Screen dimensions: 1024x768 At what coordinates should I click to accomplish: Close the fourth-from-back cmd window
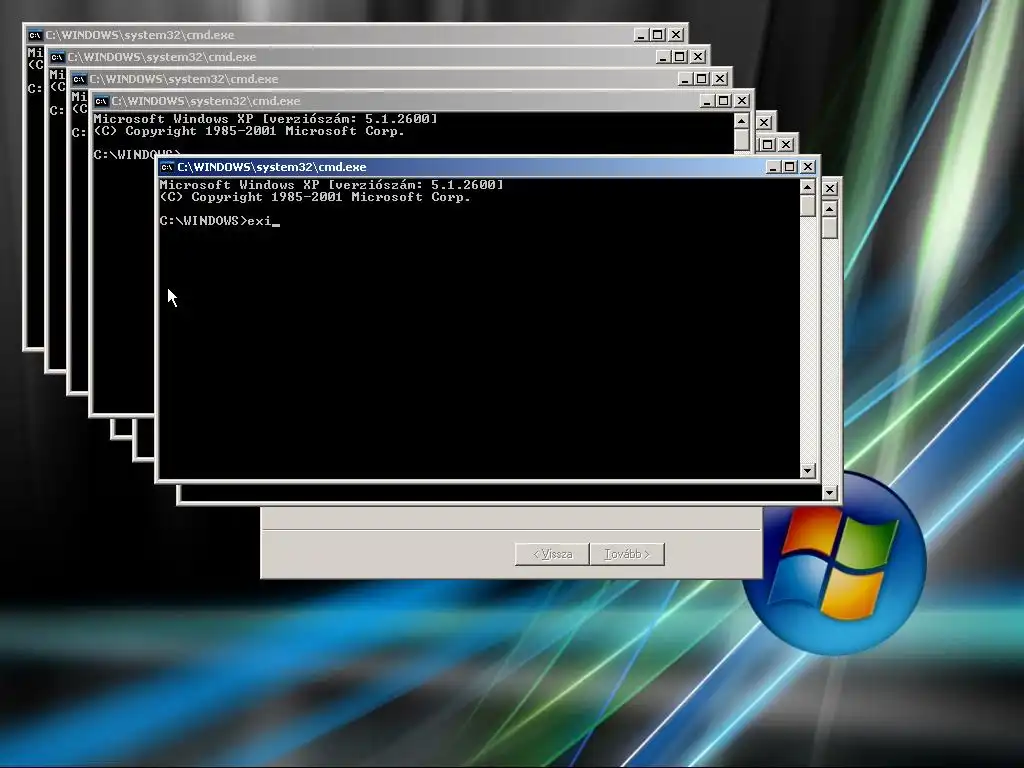743,102
